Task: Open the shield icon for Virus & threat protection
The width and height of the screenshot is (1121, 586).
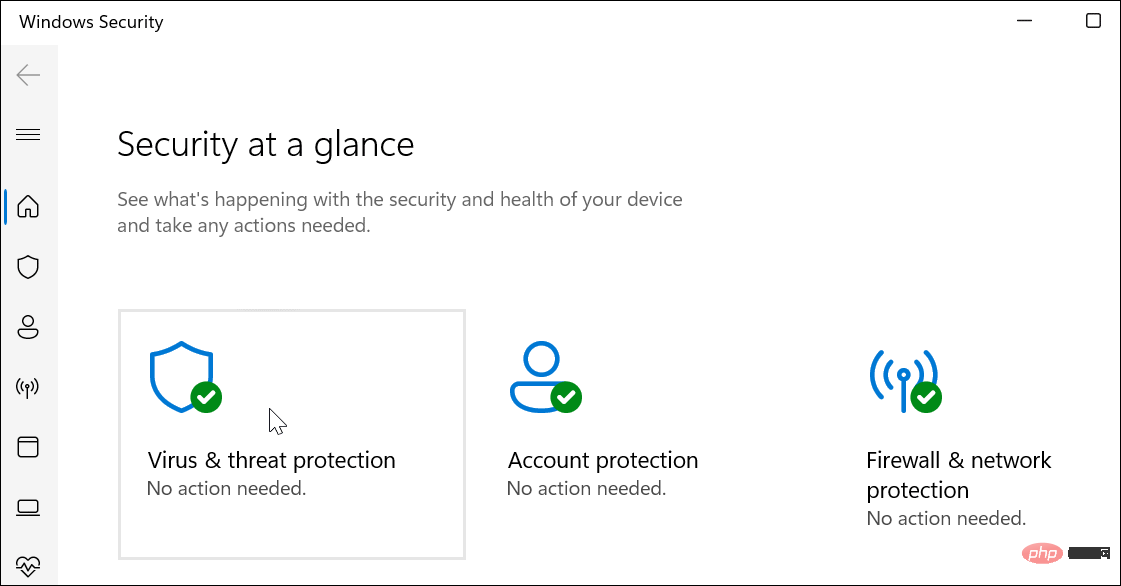Action: [x=28, y=266]
